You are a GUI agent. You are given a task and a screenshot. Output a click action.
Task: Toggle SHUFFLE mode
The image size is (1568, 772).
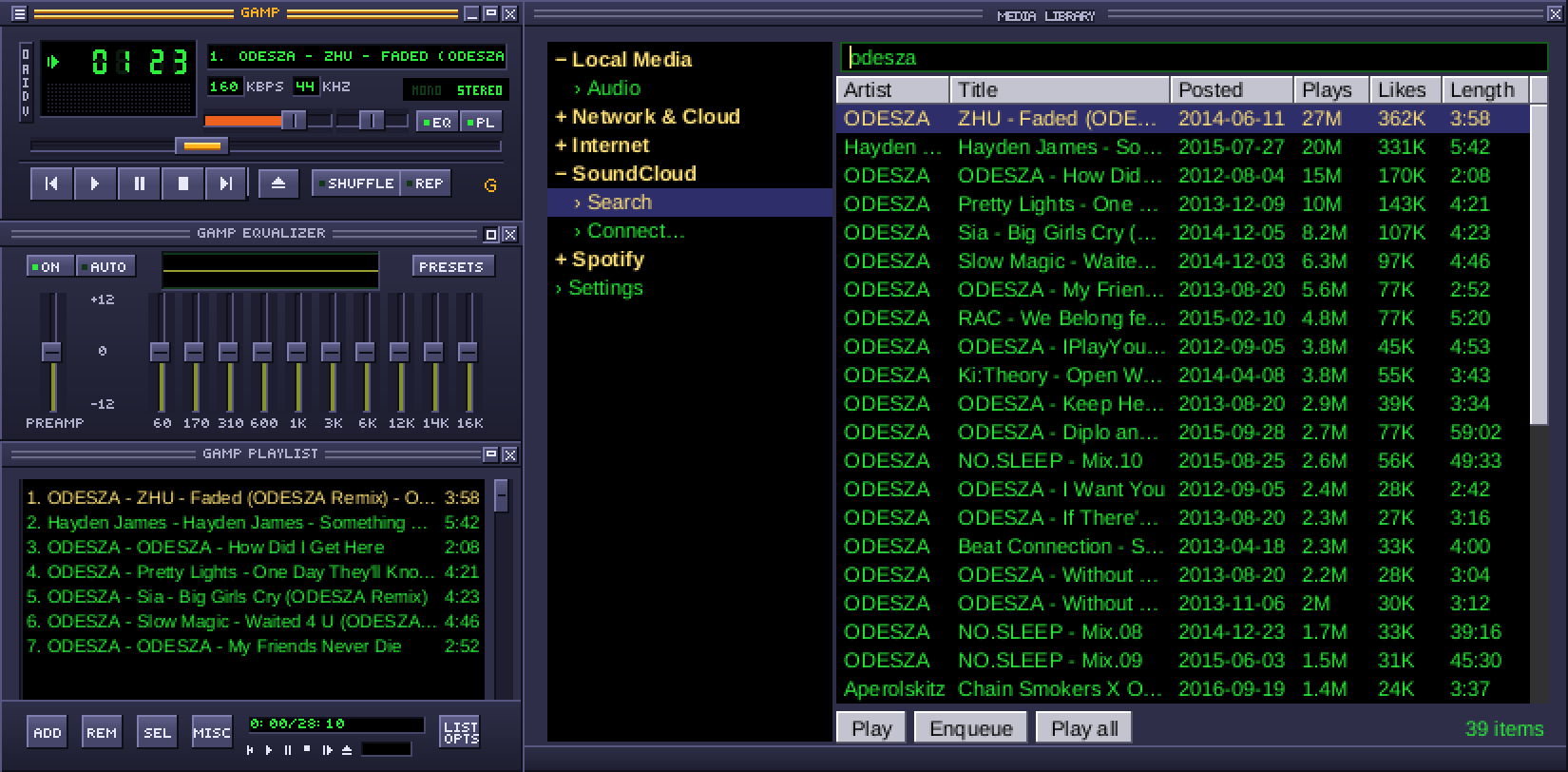point(354,183)
